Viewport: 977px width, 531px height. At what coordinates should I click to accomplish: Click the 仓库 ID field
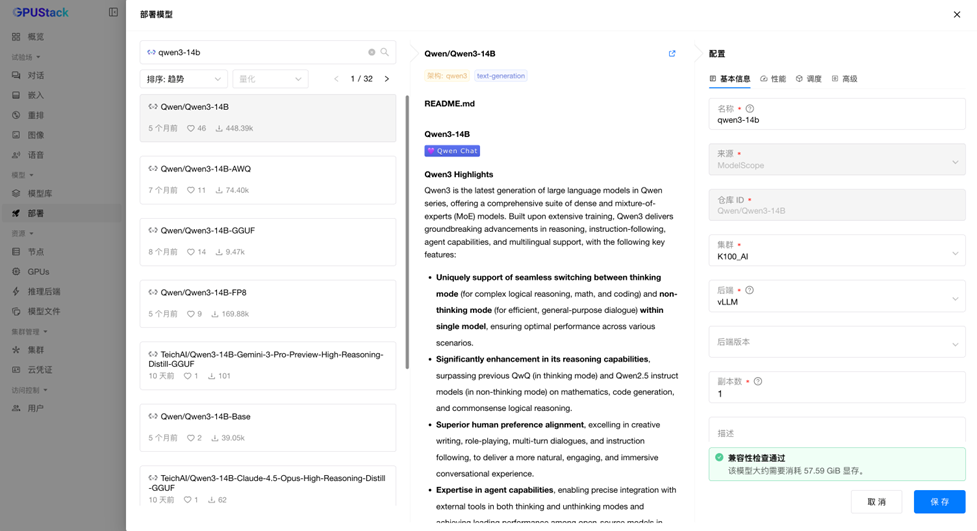pyautogui.click(x=837, y=205)
